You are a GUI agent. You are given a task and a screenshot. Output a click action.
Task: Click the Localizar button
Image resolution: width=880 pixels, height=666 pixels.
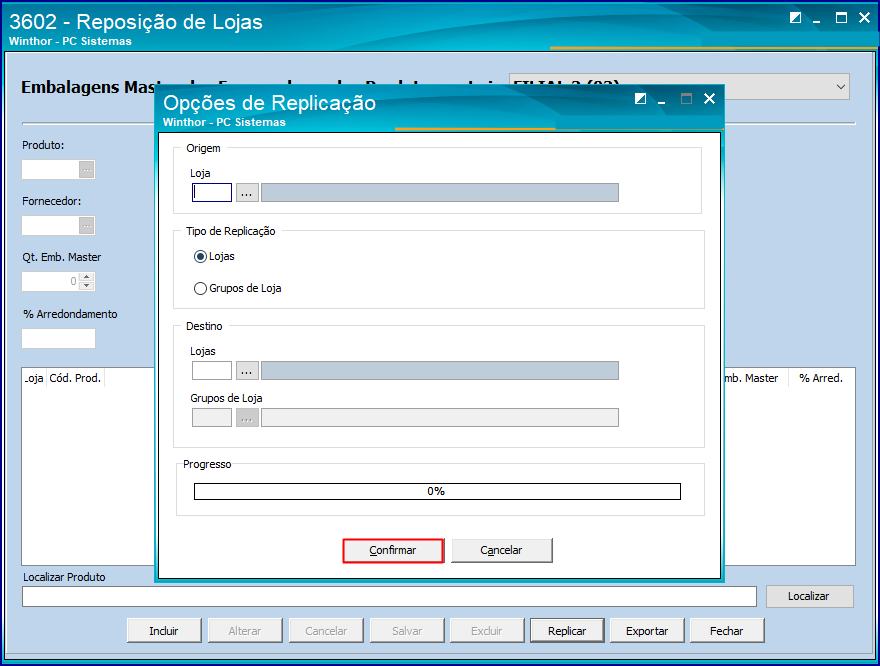pyautogui.click(x=809, y=596)
